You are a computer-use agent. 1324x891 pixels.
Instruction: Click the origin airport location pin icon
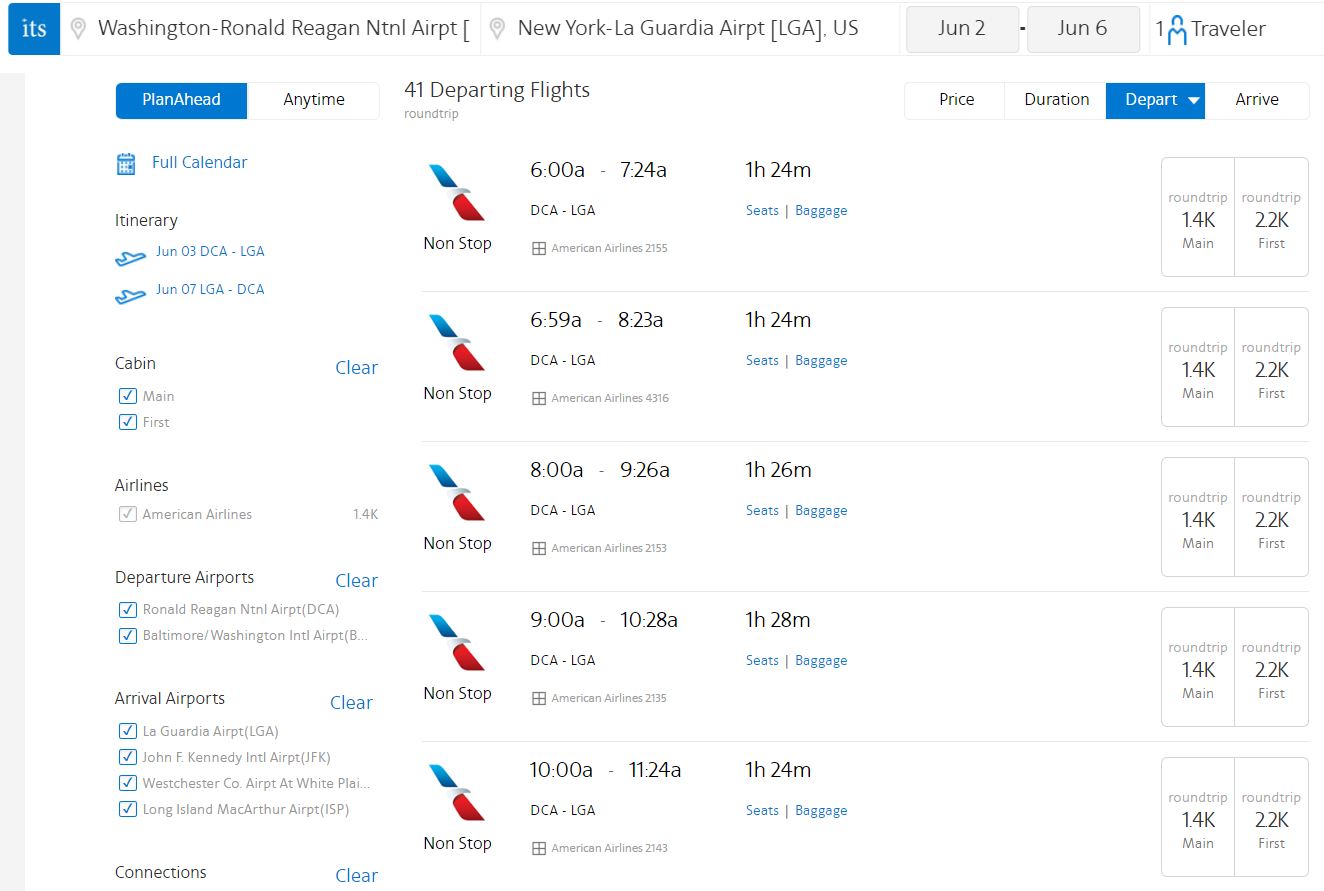click(x=78, y=29)
